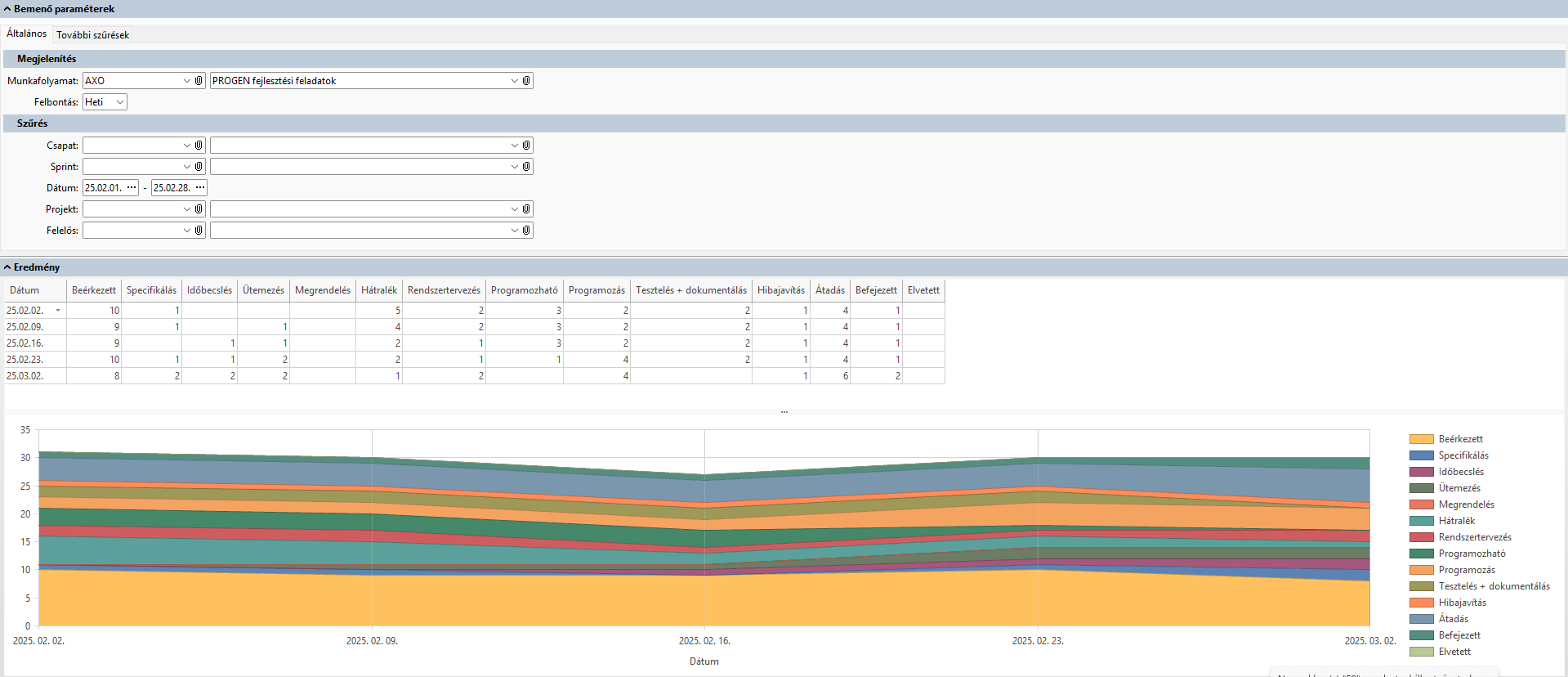The height and width of the screenshot is (677, 1568).
Task: Click the Programozás column header
Action: click(x=596, y=290)
